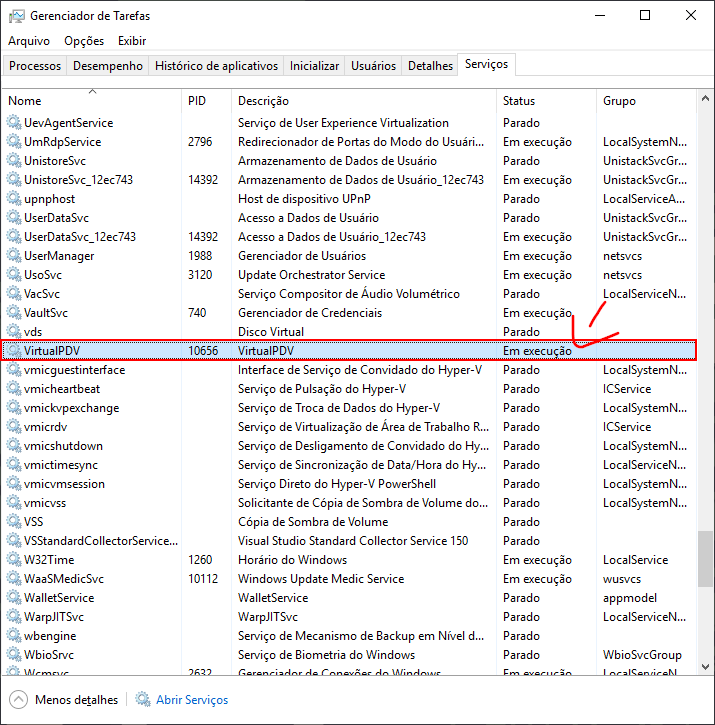The image size is (715, 725).
Task: Open the Histórico de aplicativos tab
Action: click(216, 66)
